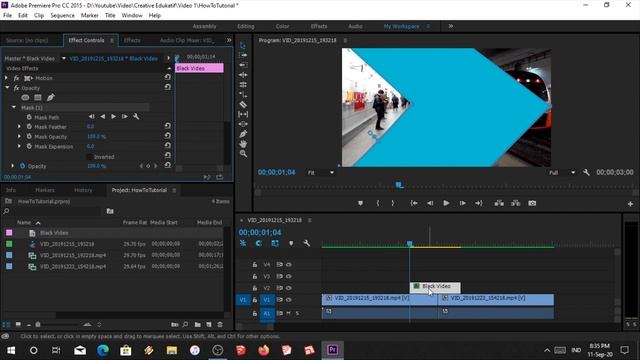Viewport: 640px width, 360px height.
Task: Click Program monitor playhead marker
Action: coord(399,185)
